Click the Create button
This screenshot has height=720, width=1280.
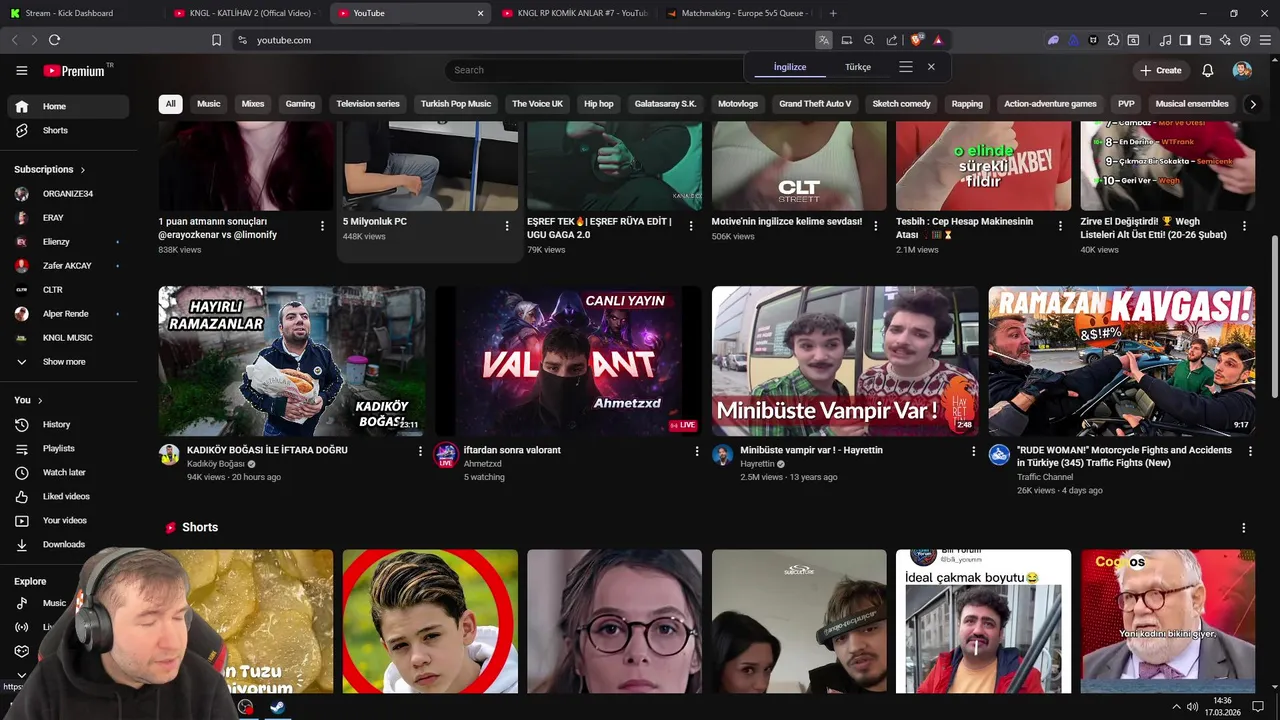click(x=1160, y=70)
